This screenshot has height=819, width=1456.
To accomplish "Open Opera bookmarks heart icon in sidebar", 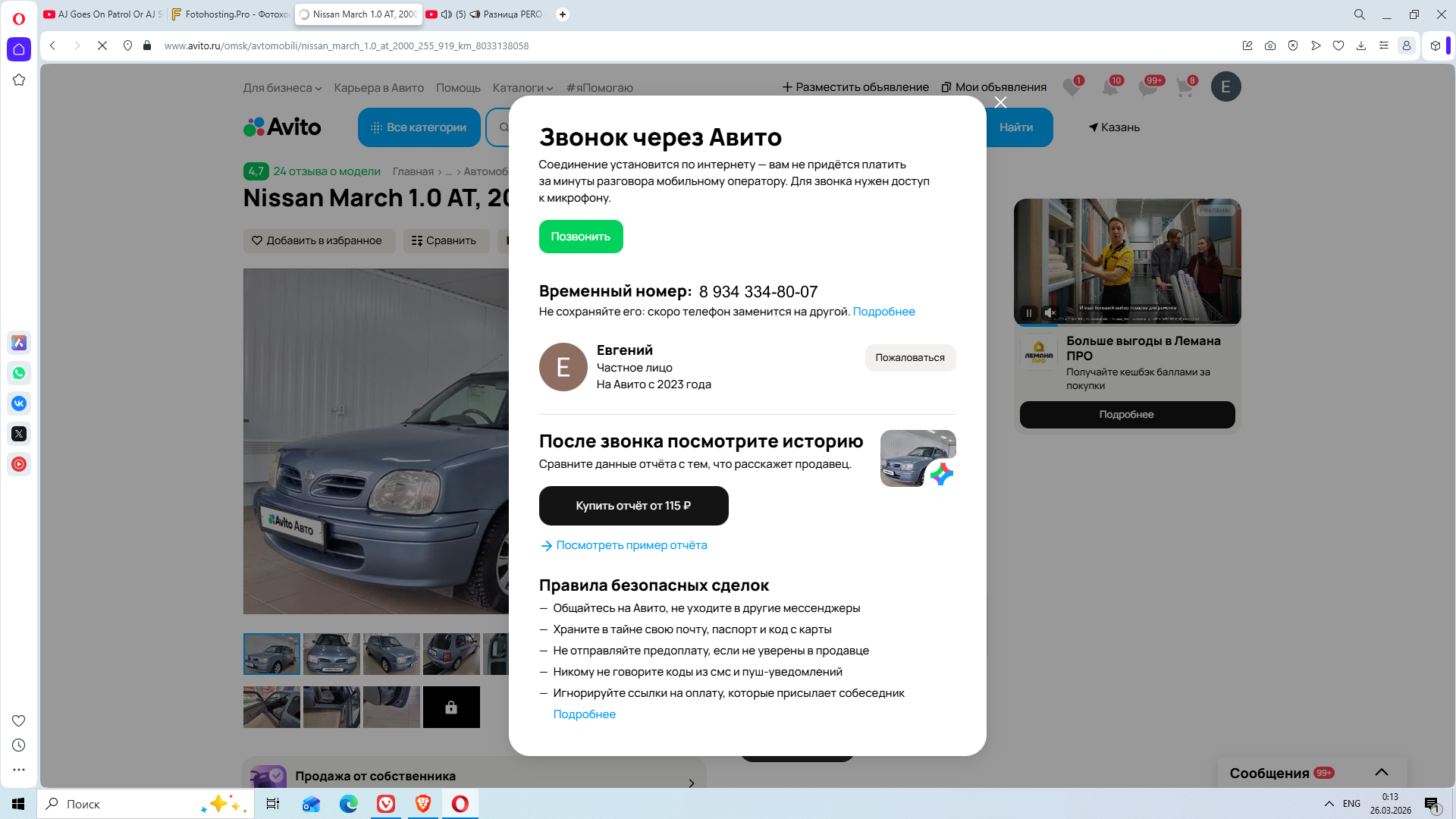I will click(x=19, y=720).
